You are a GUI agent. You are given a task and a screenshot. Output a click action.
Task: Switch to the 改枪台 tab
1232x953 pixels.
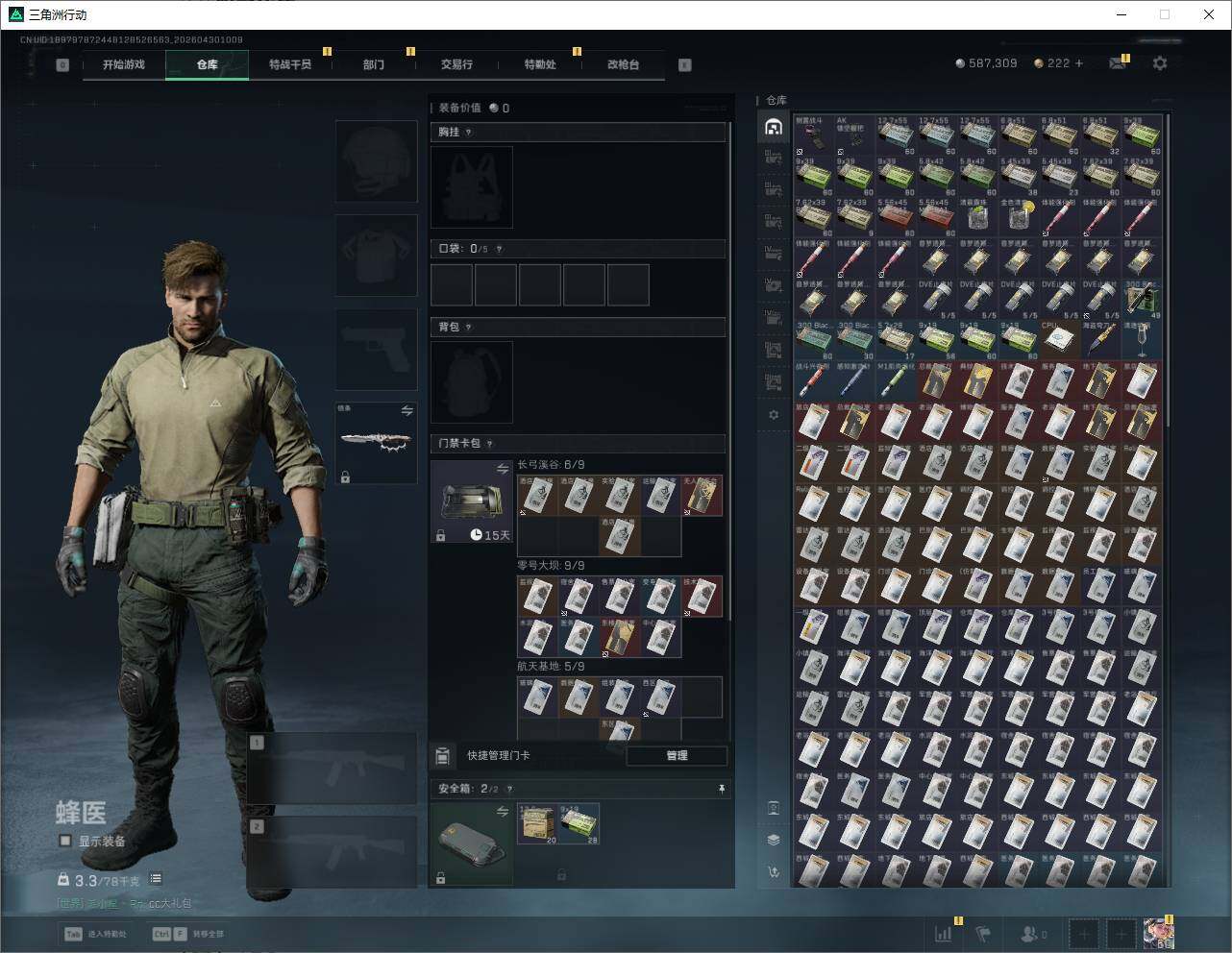623,64
